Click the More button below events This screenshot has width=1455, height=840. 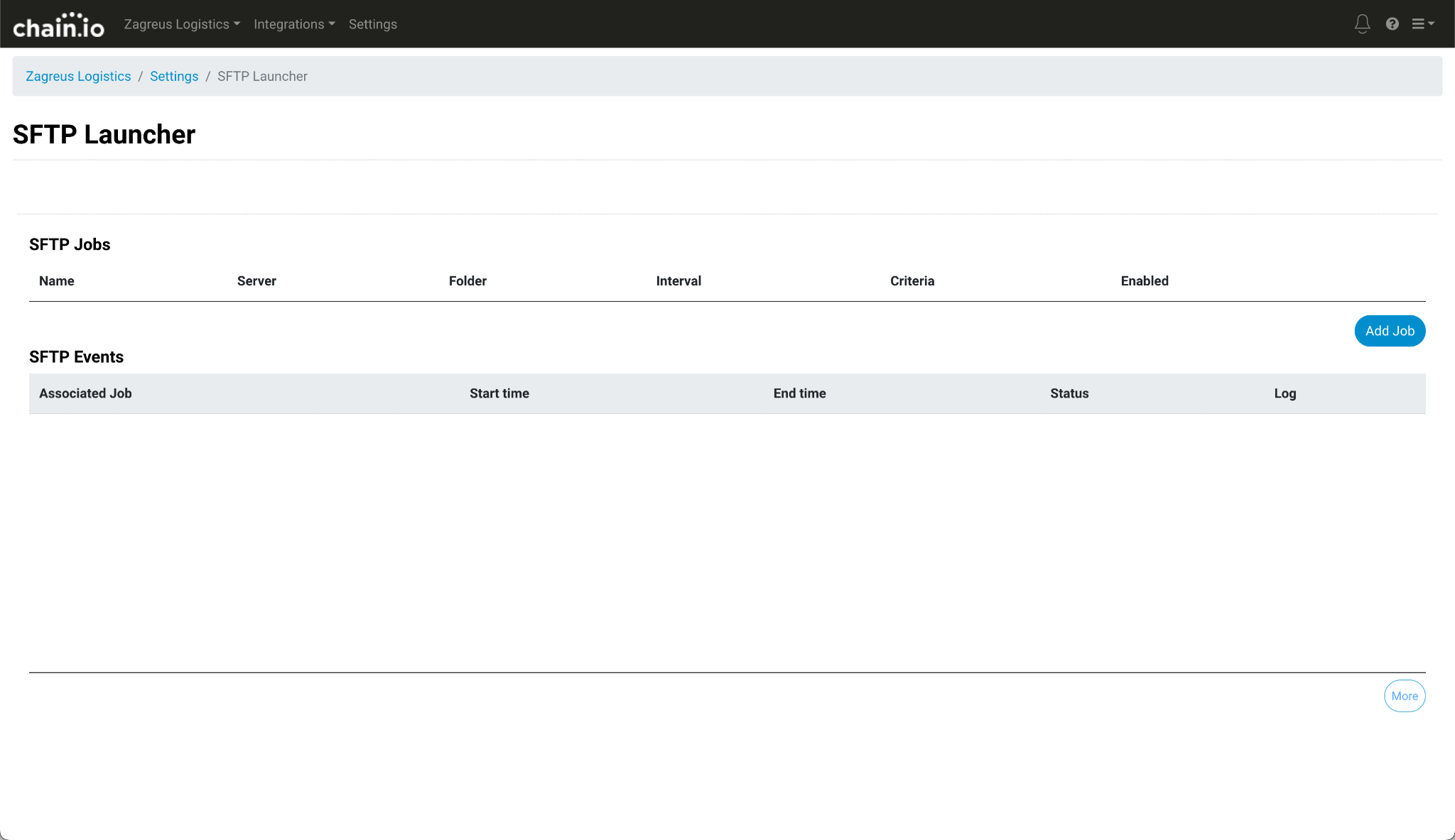tap(1404, 696)
